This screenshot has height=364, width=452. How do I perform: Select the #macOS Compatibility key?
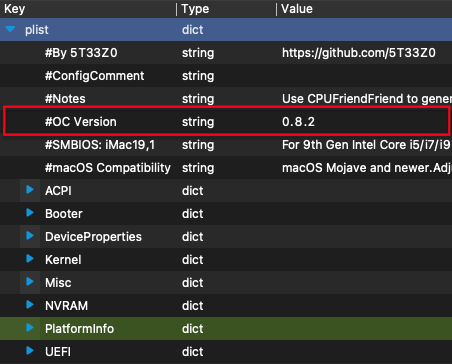coord(108,168)
